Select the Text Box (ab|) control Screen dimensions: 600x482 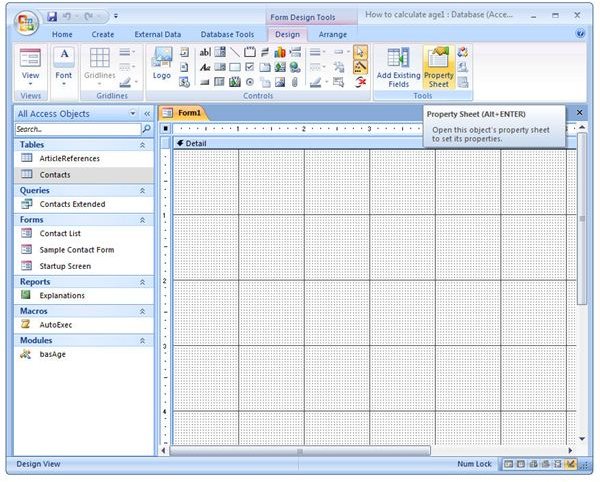pyautogui.click(x=205, y=52)
